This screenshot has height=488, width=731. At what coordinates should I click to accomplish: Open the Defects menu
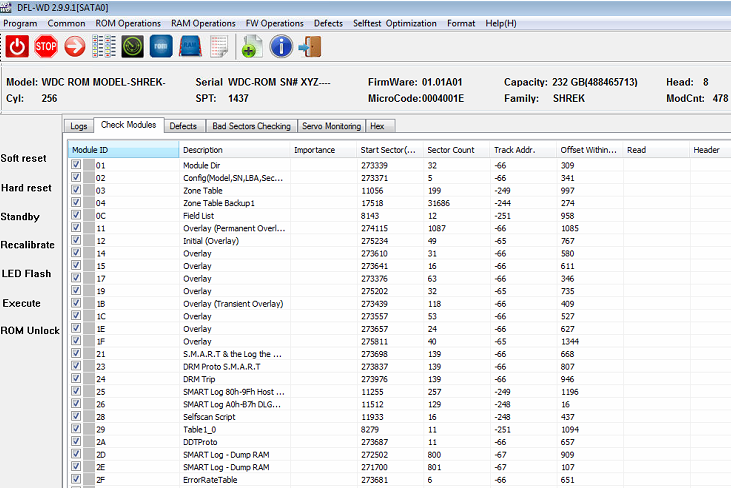(328, 23)
